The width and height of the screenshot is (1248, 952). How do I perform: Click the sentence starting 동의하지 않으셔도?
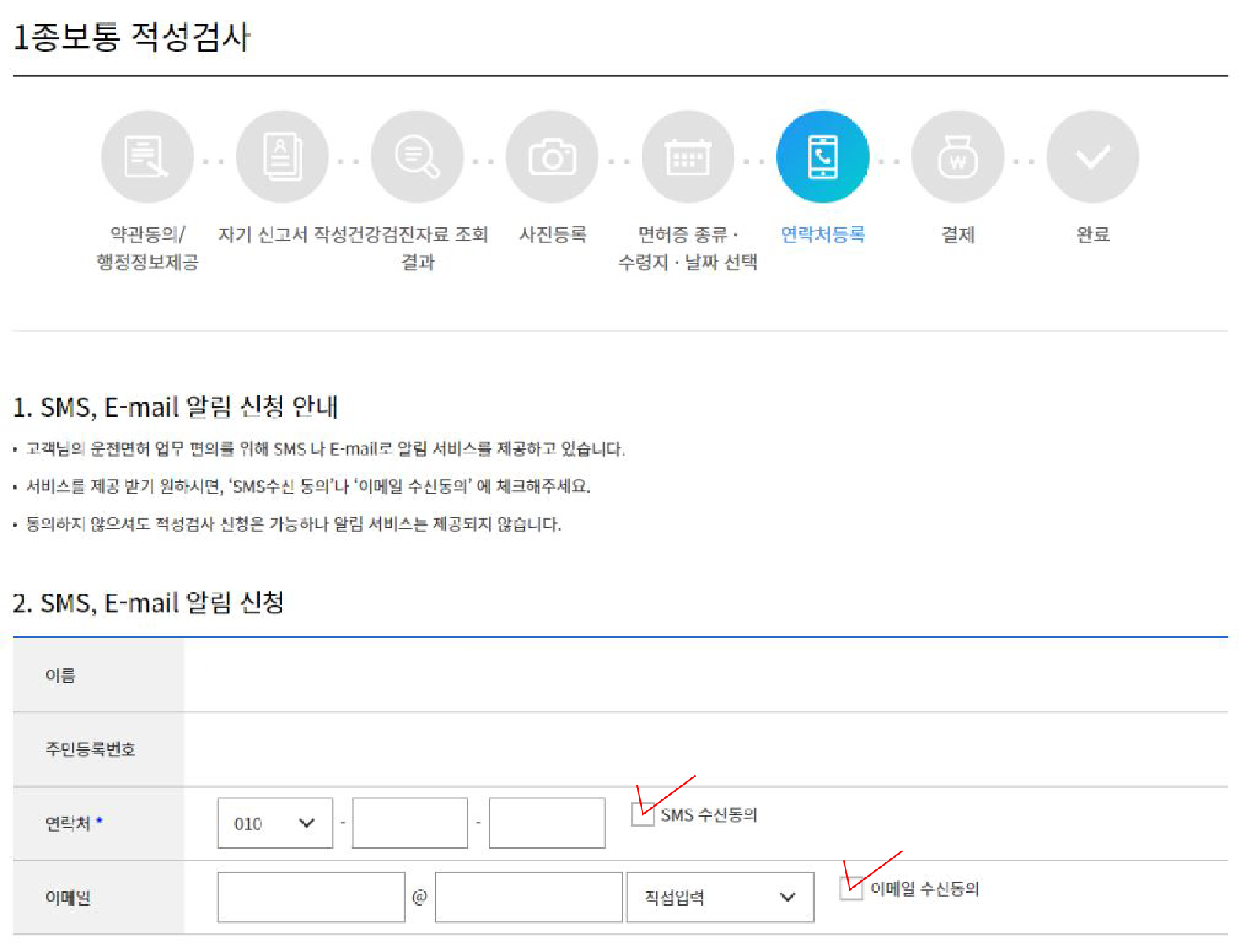coord(293,524)
